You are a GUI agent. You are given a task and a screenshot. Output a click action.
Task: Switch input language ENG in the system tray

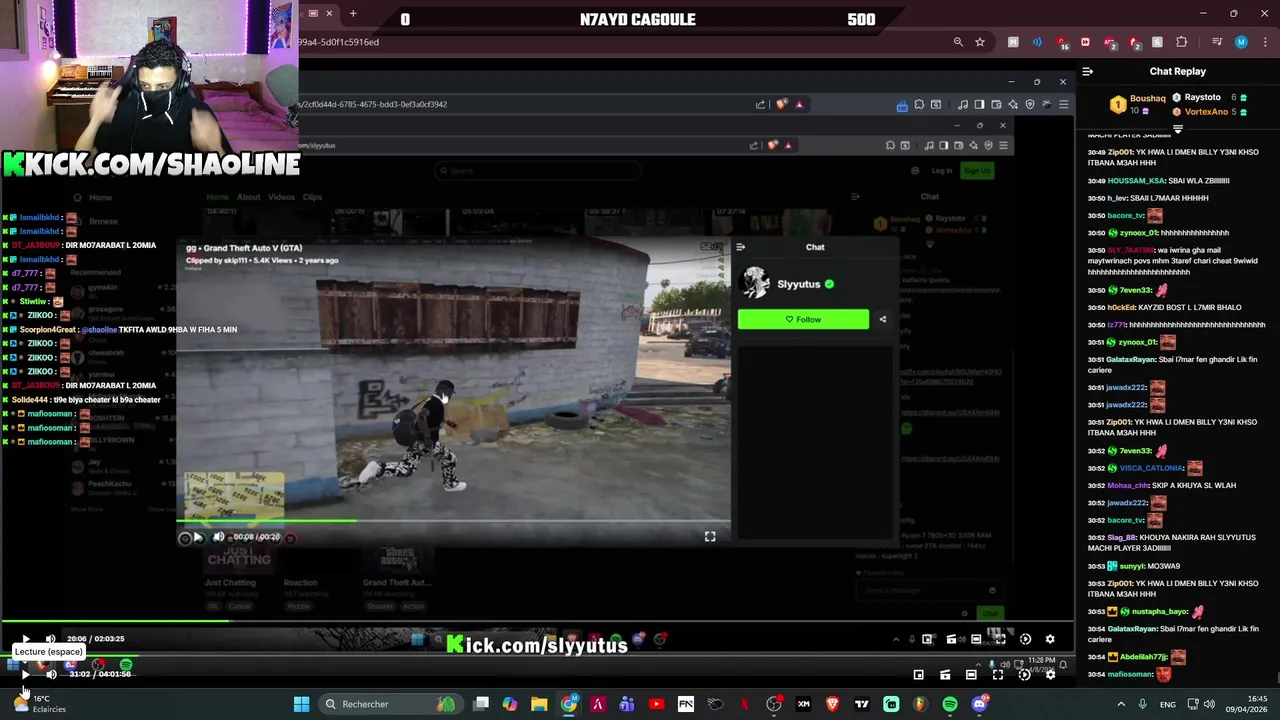1167,704
